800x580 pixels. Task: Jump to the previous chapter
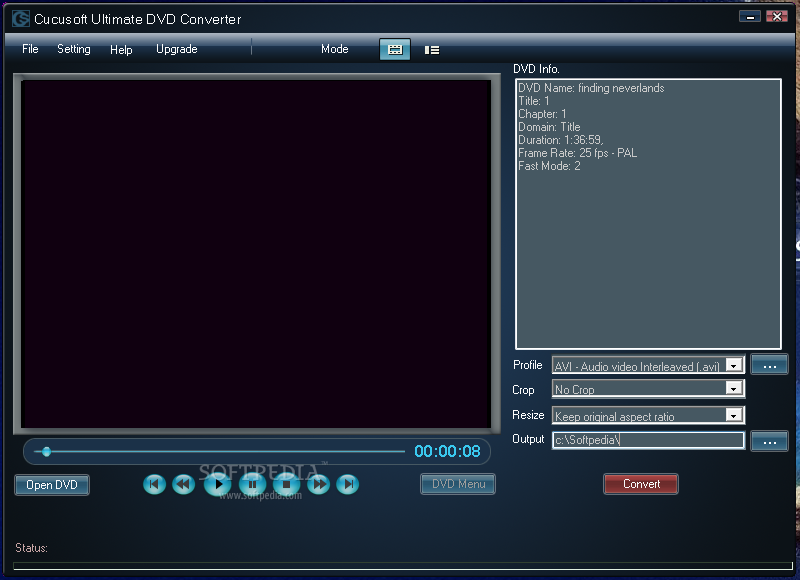pyautogui.click(x=154, y=484)
